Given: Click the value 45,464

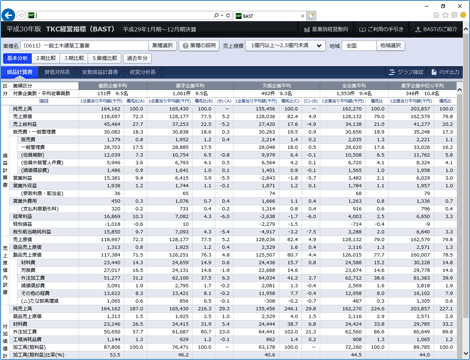Looking at the screenshot, I should [x=112, y=124].
